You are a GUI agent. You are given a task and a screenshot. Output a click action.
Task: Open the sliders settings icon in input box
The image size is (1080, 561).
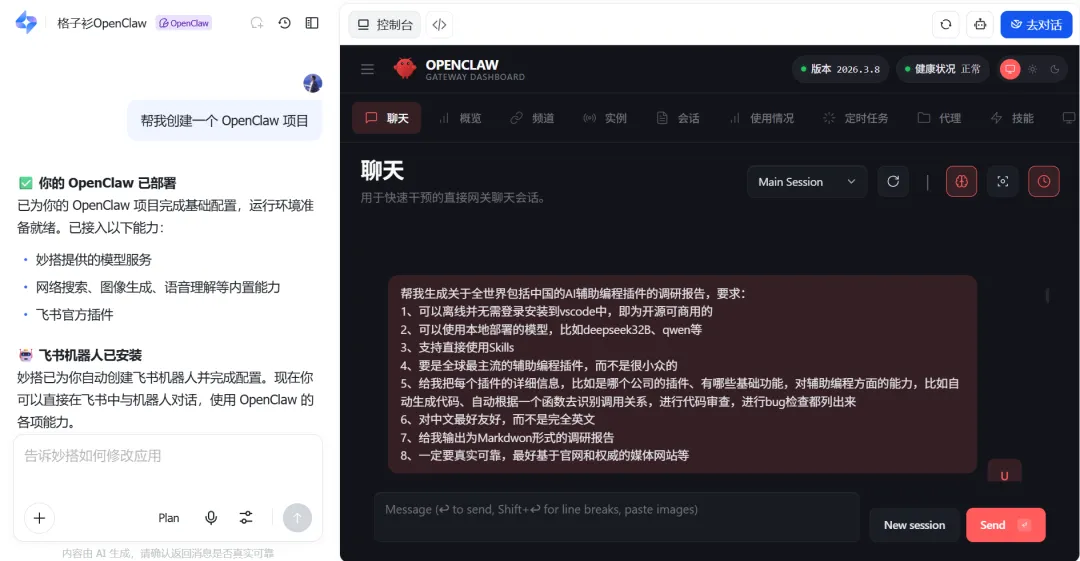pos(246,518)
